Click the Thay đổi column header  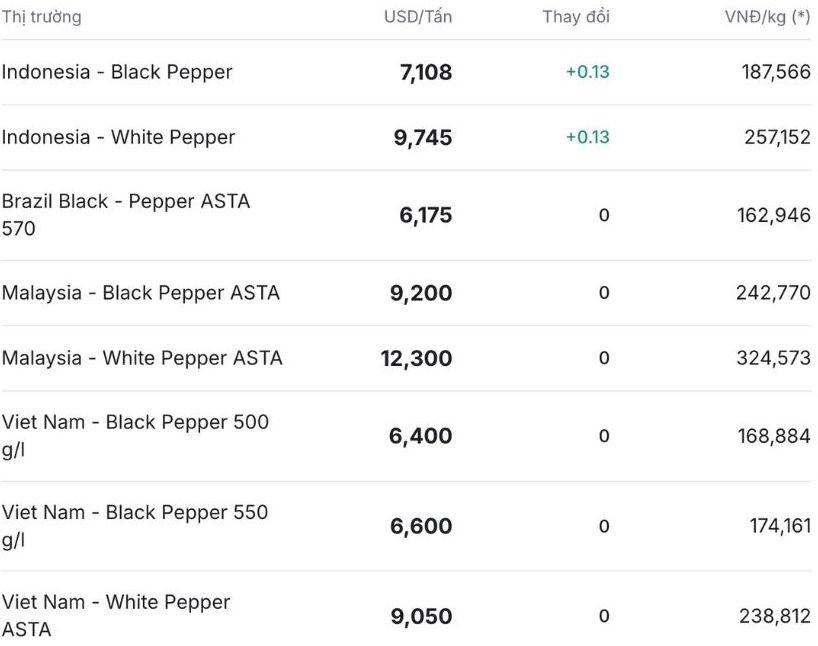575,17
